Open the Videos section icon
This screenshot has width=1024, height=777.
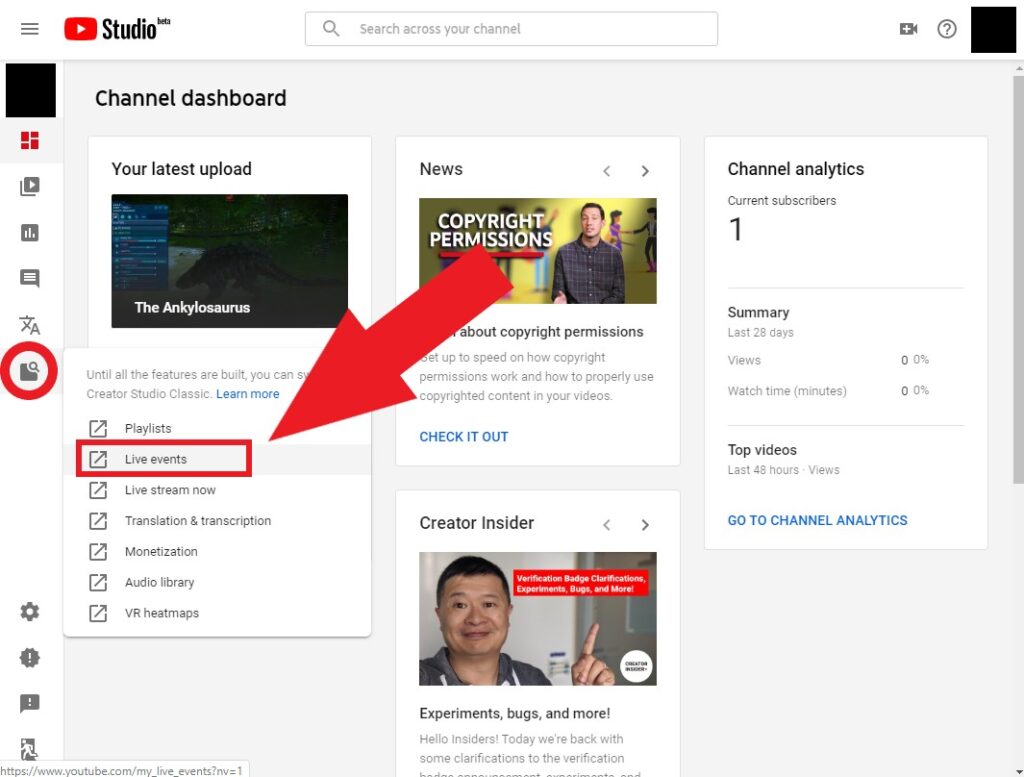30,187
